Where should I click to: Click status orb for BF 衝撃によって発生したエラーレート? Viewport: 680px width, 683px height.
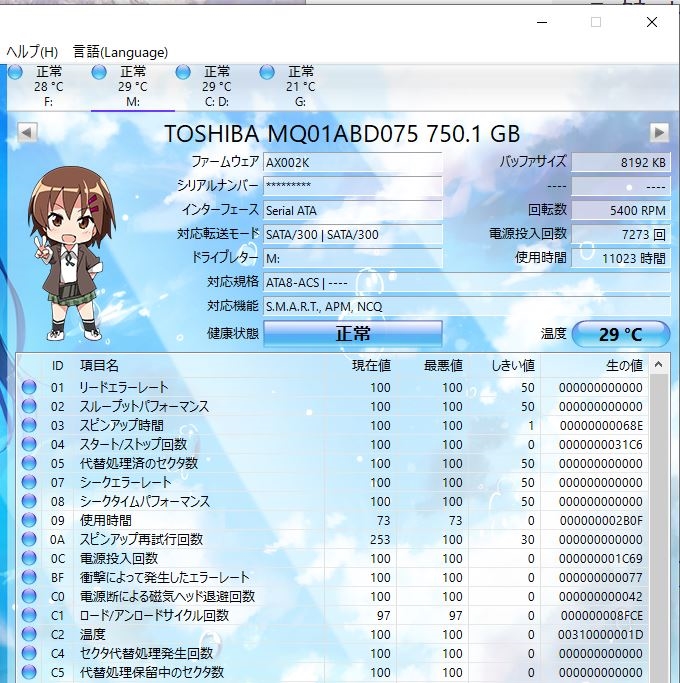pos(29,577)
